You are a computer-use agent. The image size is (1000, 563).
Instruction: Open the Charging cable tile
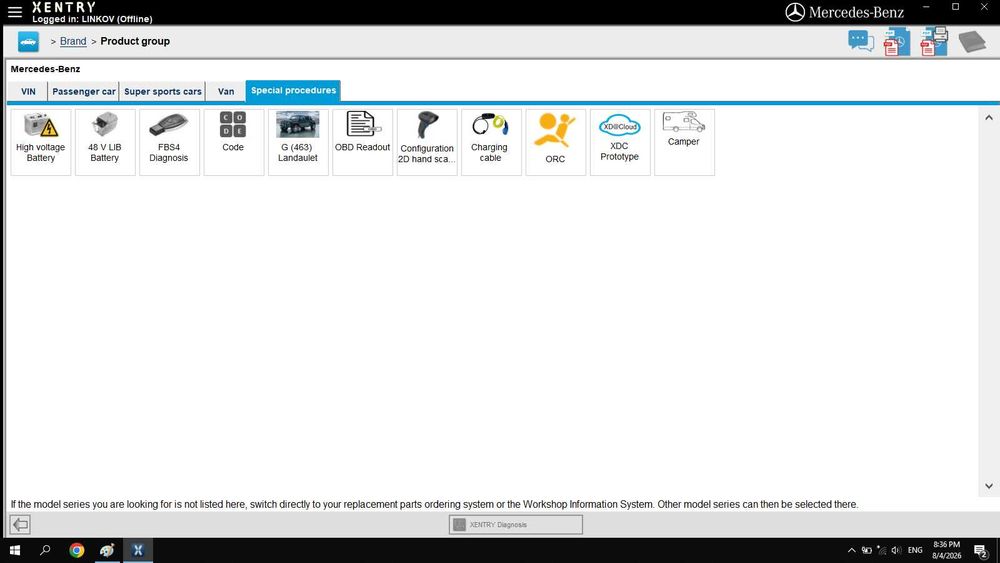tap(491, 142)
